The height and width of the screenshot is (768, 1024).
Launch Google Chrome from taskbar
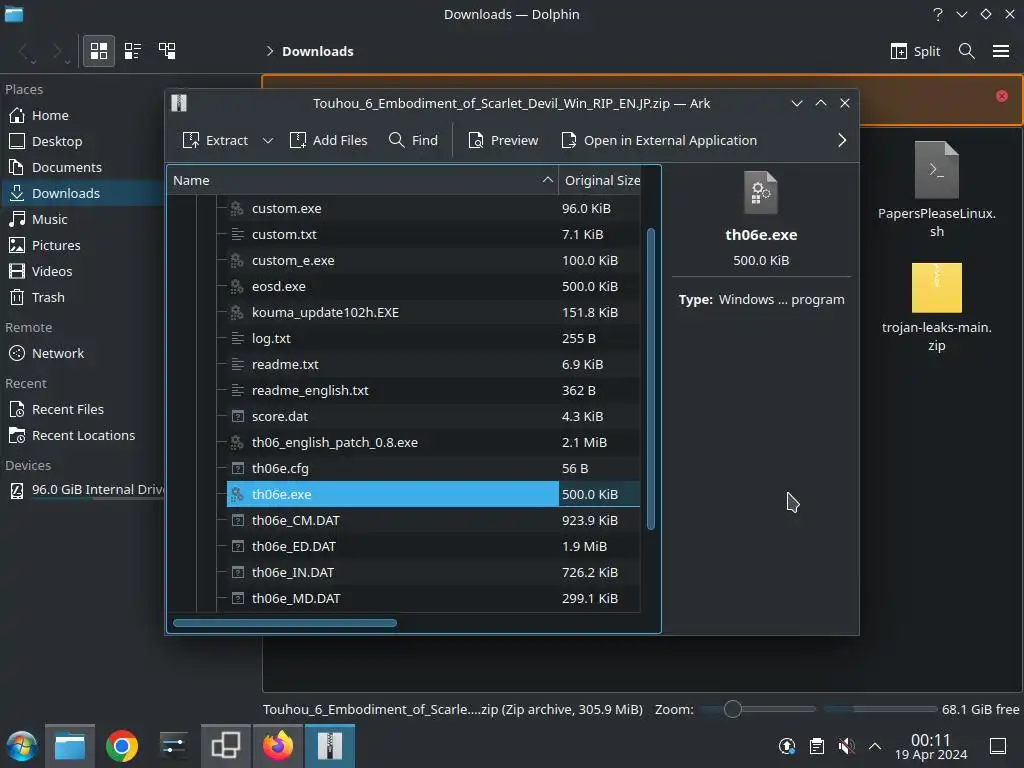pos(121,746)
